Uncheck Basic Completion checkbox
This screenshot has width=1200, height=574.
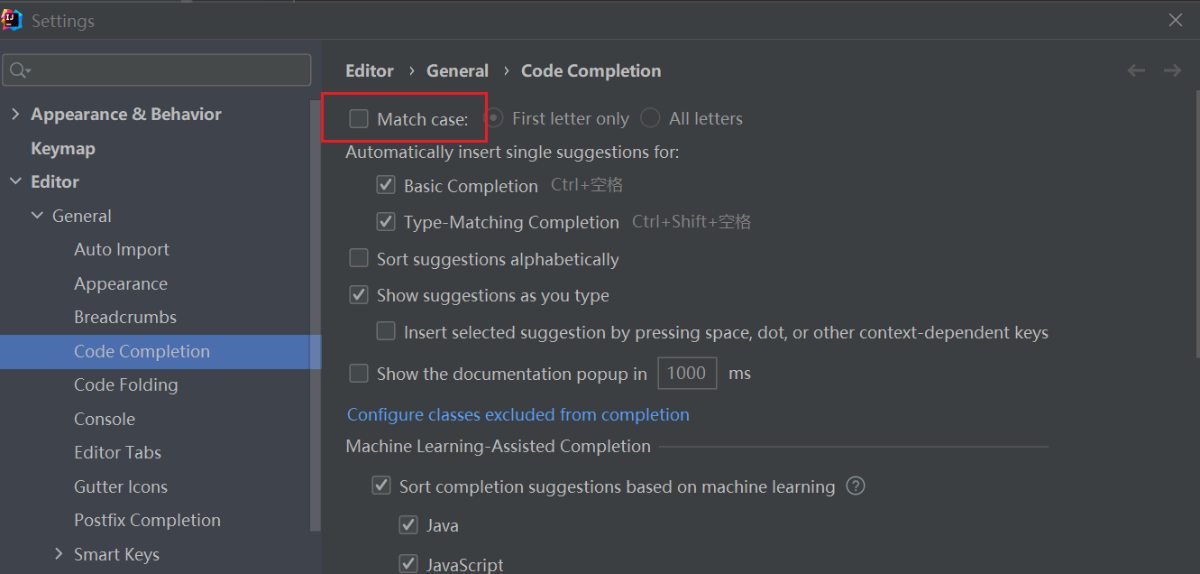click(x=386, y=186)
